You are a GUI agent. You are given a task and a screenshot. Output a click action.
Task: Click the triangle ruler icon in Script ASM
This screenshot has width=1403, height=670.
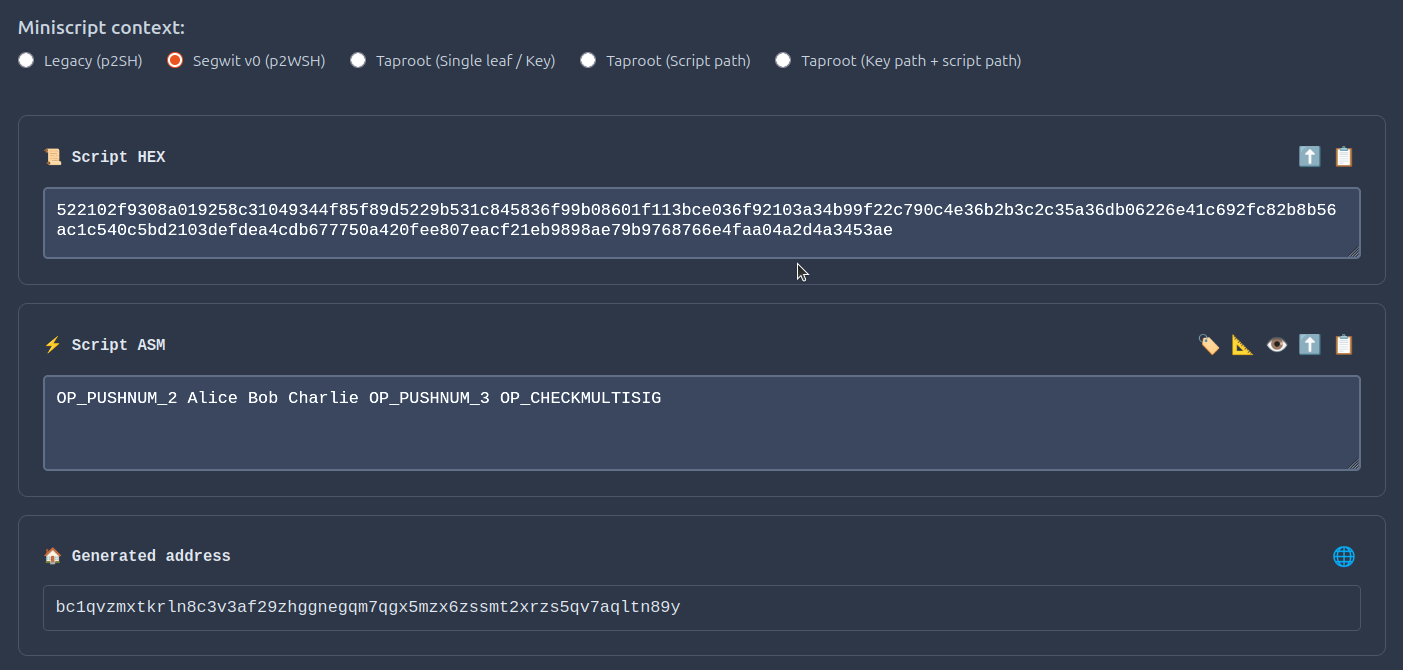[x=1242, y=345]
